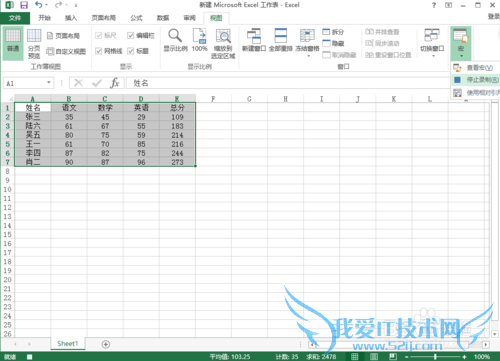
Task: Click 缩放到选定区域 zoom to selection
Action: point(223,44)
